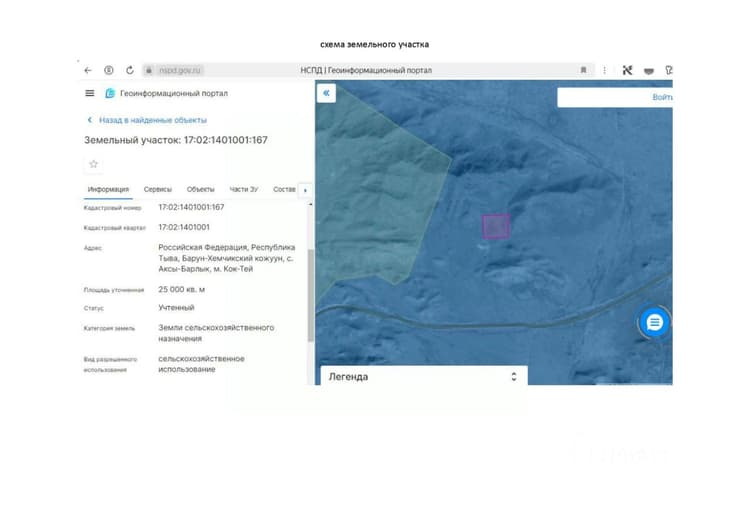
Task: Show more tabs with the right arrow
Action: pyautogui.click(x=305, y=190)
